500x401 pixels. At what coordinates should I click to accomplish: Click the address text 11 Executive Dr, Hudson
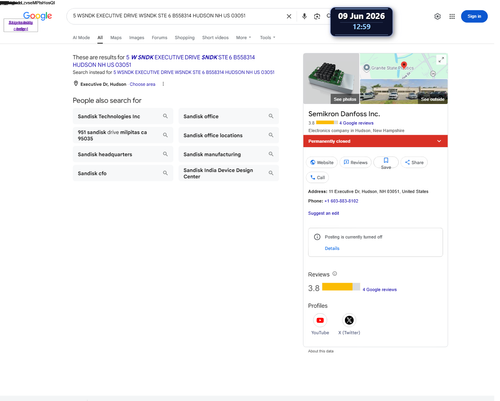(378, 192)
